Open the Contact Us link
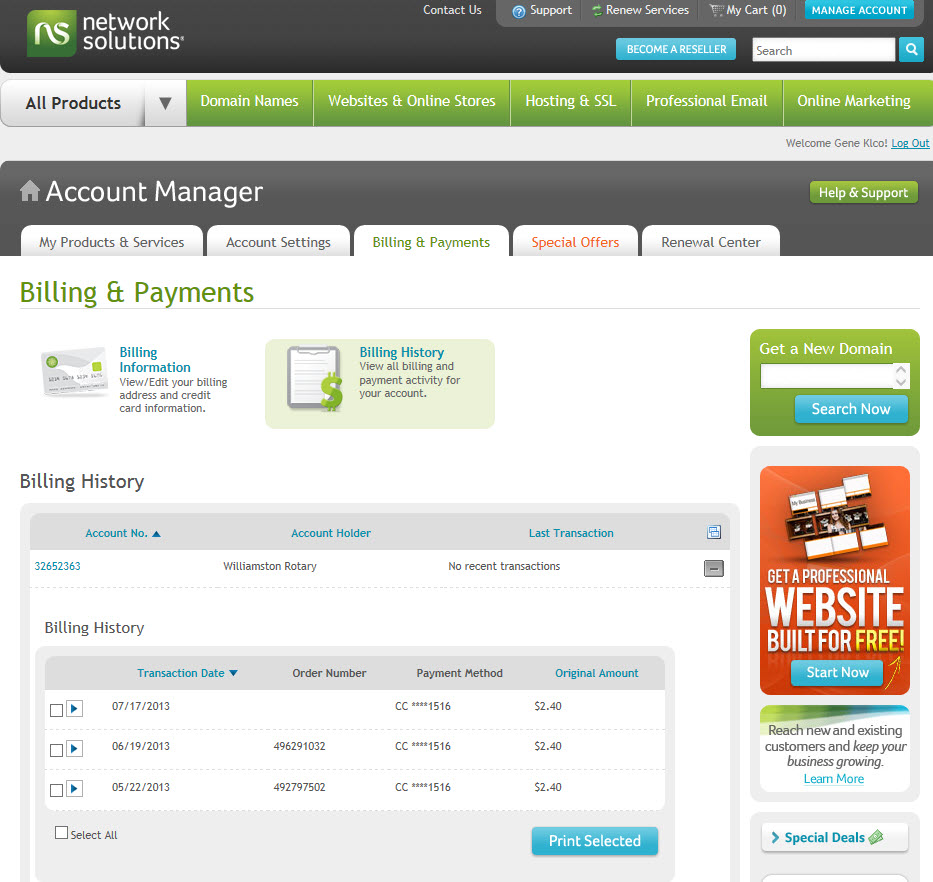The image size is (933, 882). [x=452, y=10]
